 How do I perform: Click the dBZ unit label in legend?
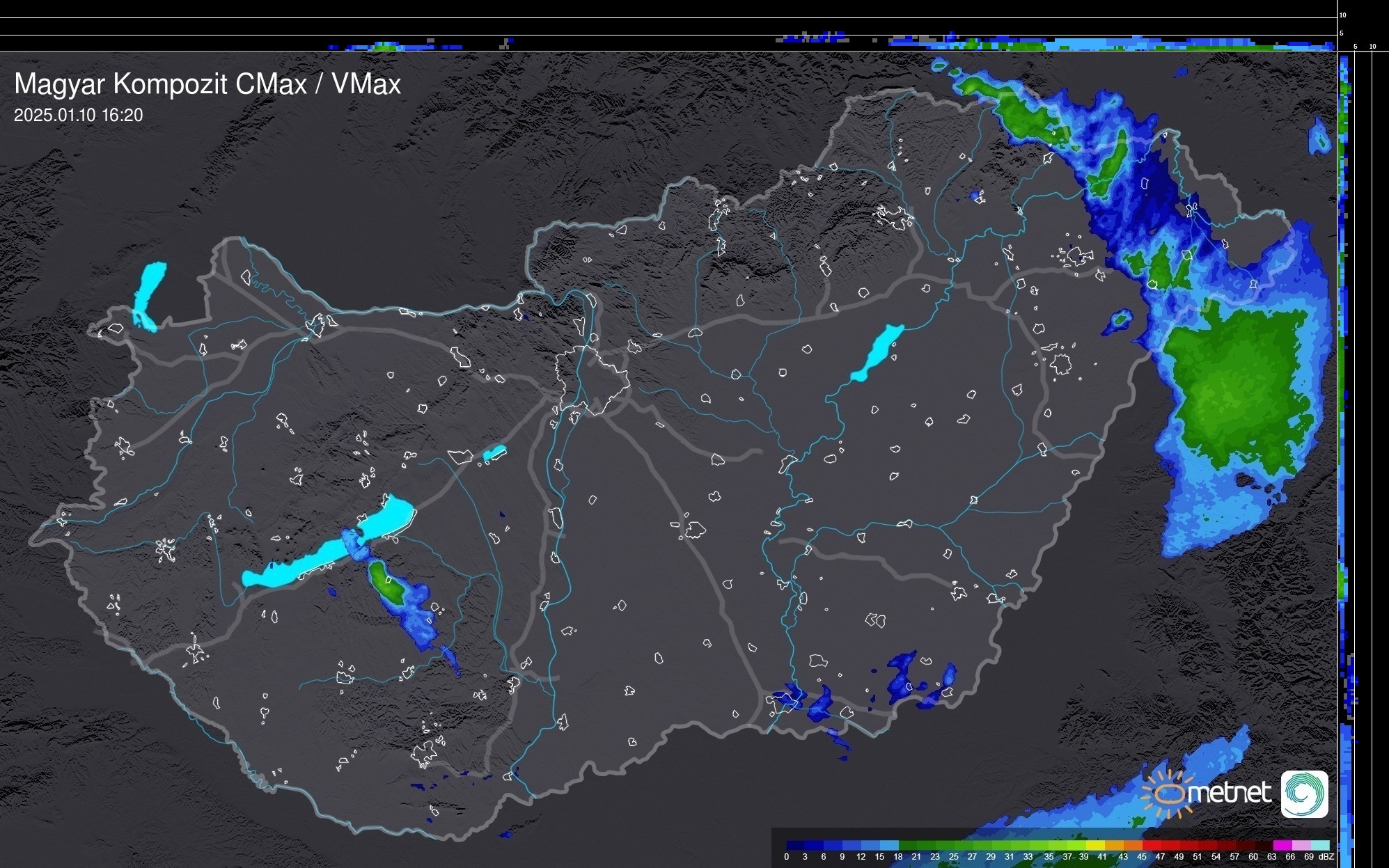pos(1326,857)
